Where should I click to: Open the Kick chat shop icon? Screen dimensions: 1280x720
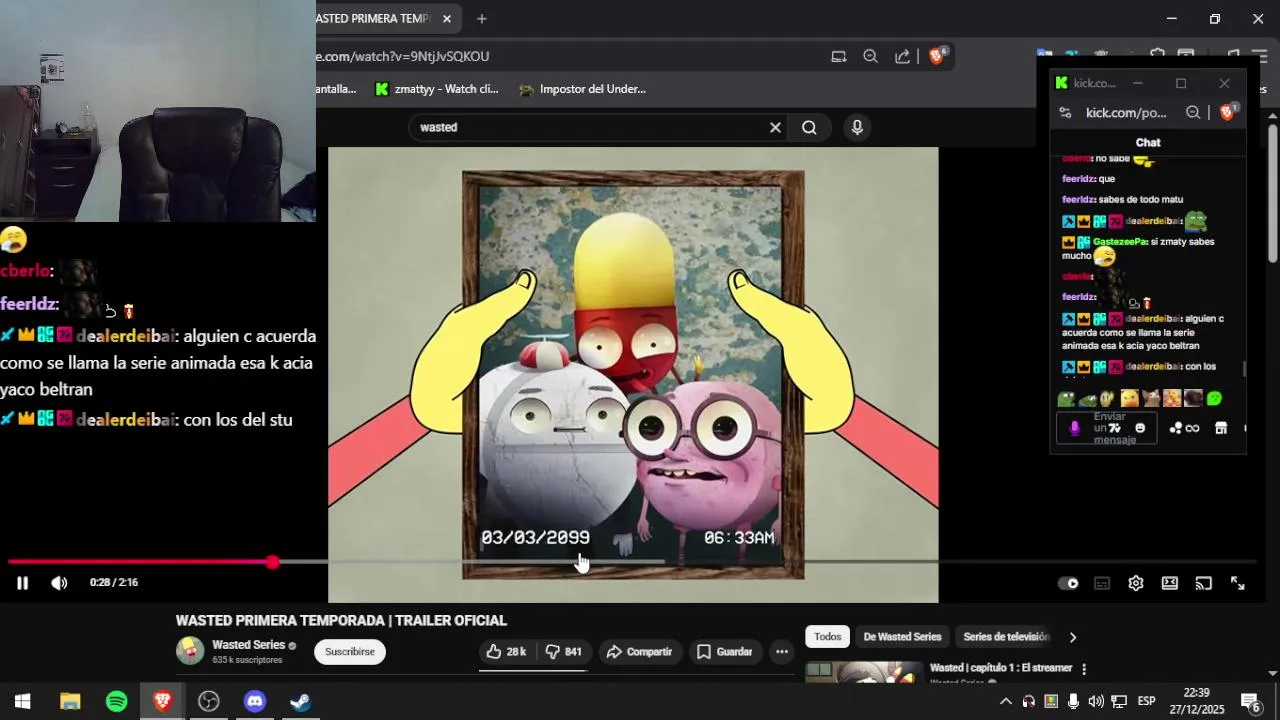[x=1221, y=428]
